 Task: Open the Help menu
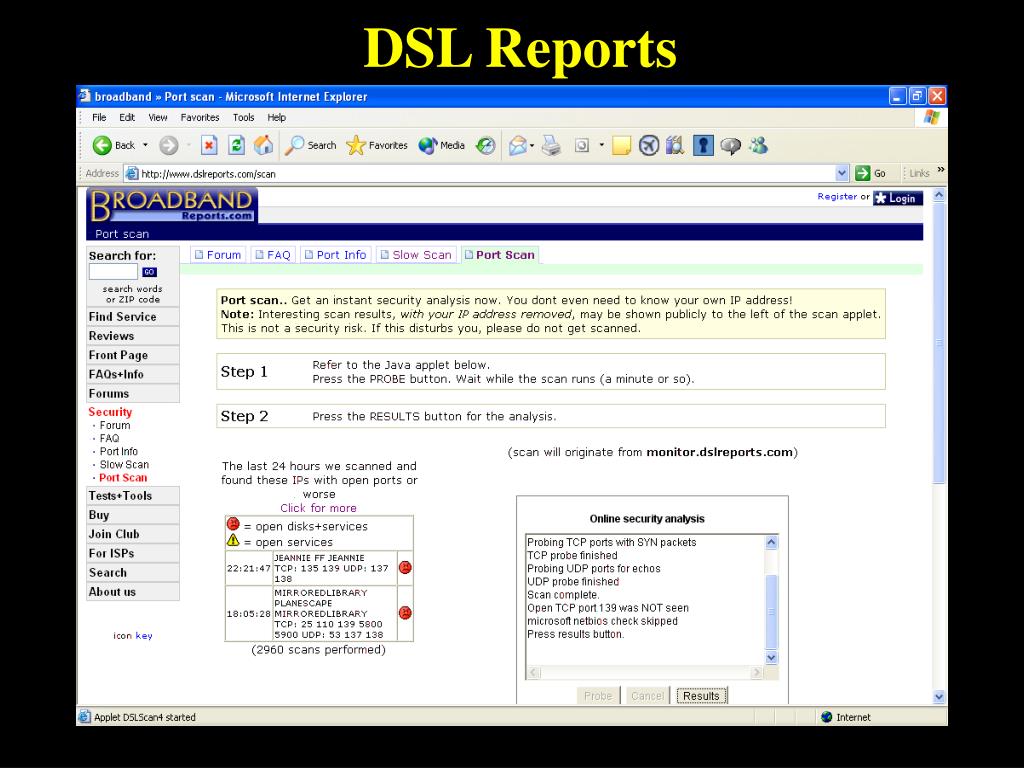277,118
